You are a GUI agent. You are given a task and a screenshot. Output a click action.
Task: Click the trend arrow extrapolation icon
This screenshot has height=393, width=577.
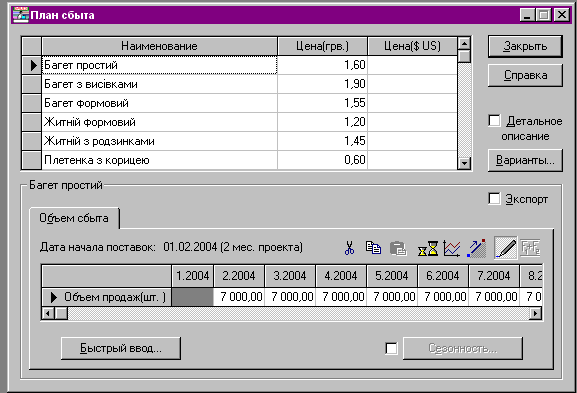point(477,248)
